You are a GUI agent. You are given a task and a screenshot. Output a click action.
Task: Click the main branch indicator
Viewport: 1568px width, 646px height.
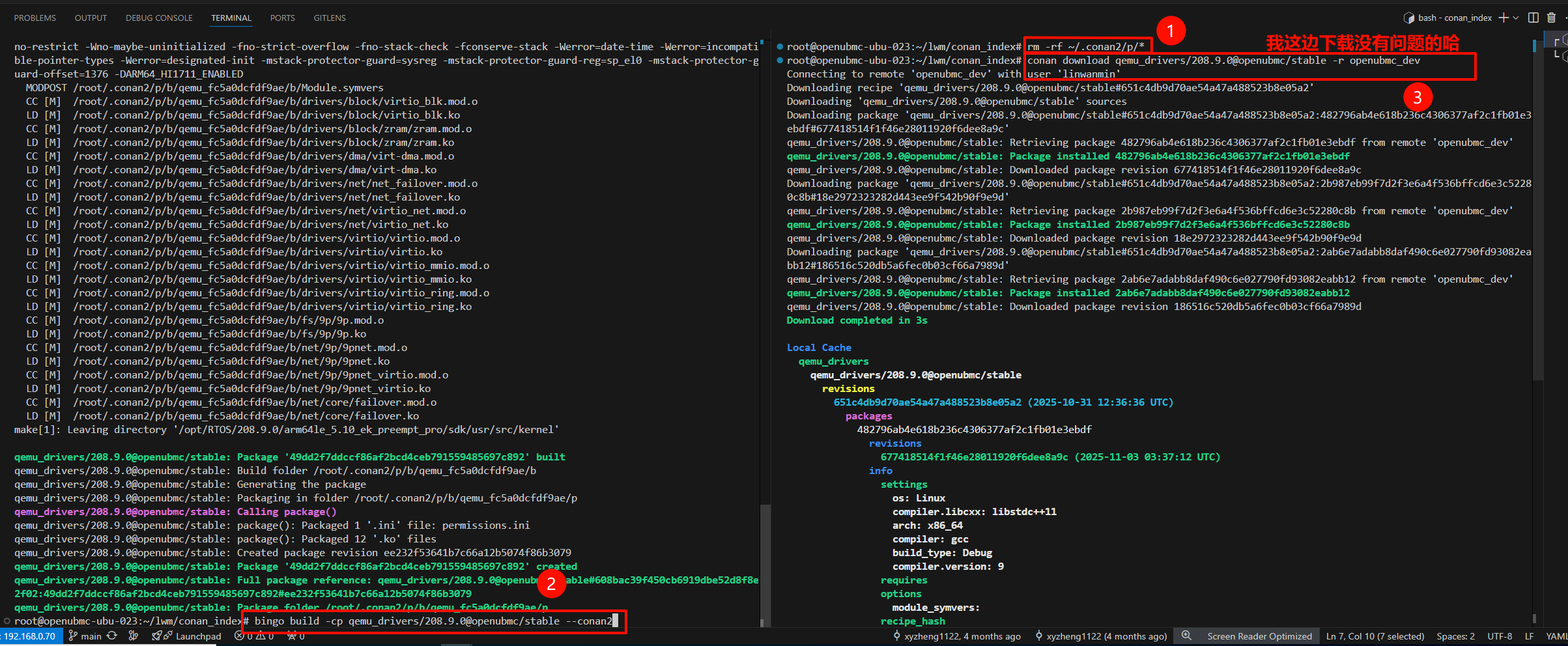(85, 636)
